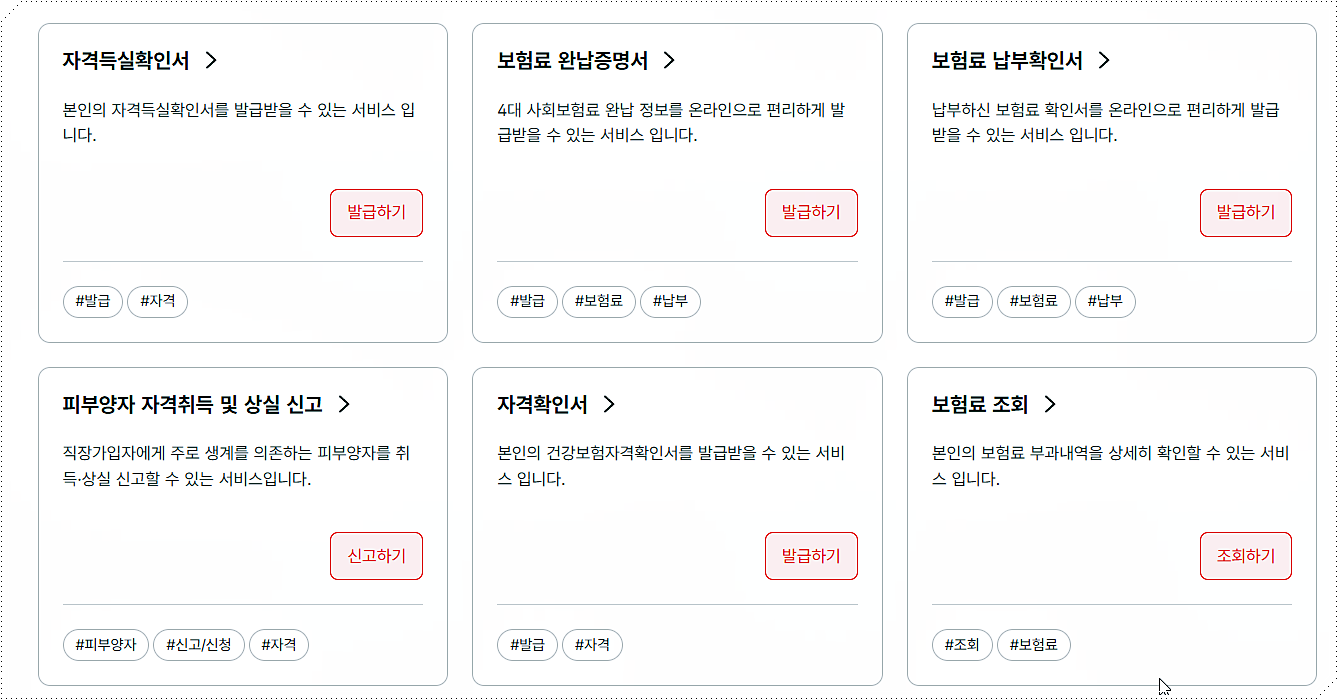The width and height of the screenshot is (1338, 700).
Task: Open 피부양자 자격취득 및 상실 신고 chevron
Action: [x=343, y=405]
